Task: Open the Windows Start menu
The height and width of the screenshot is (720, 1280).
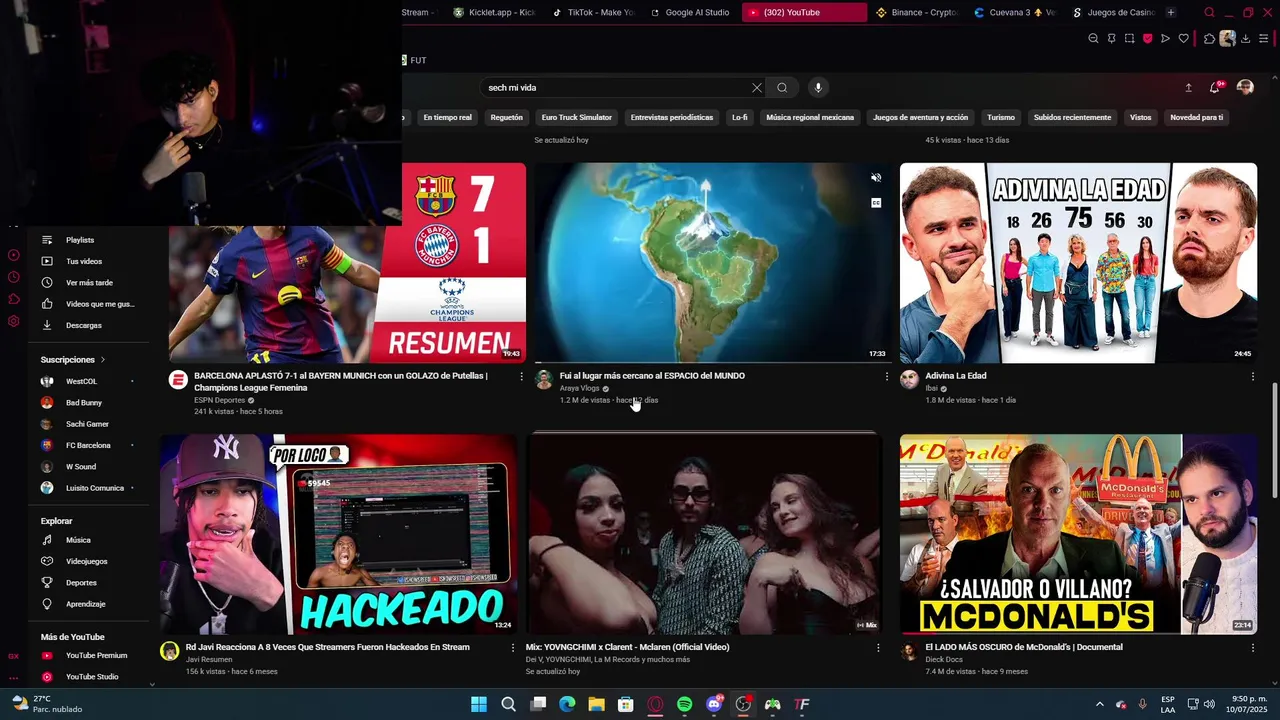Action: (x=479, y=704)
